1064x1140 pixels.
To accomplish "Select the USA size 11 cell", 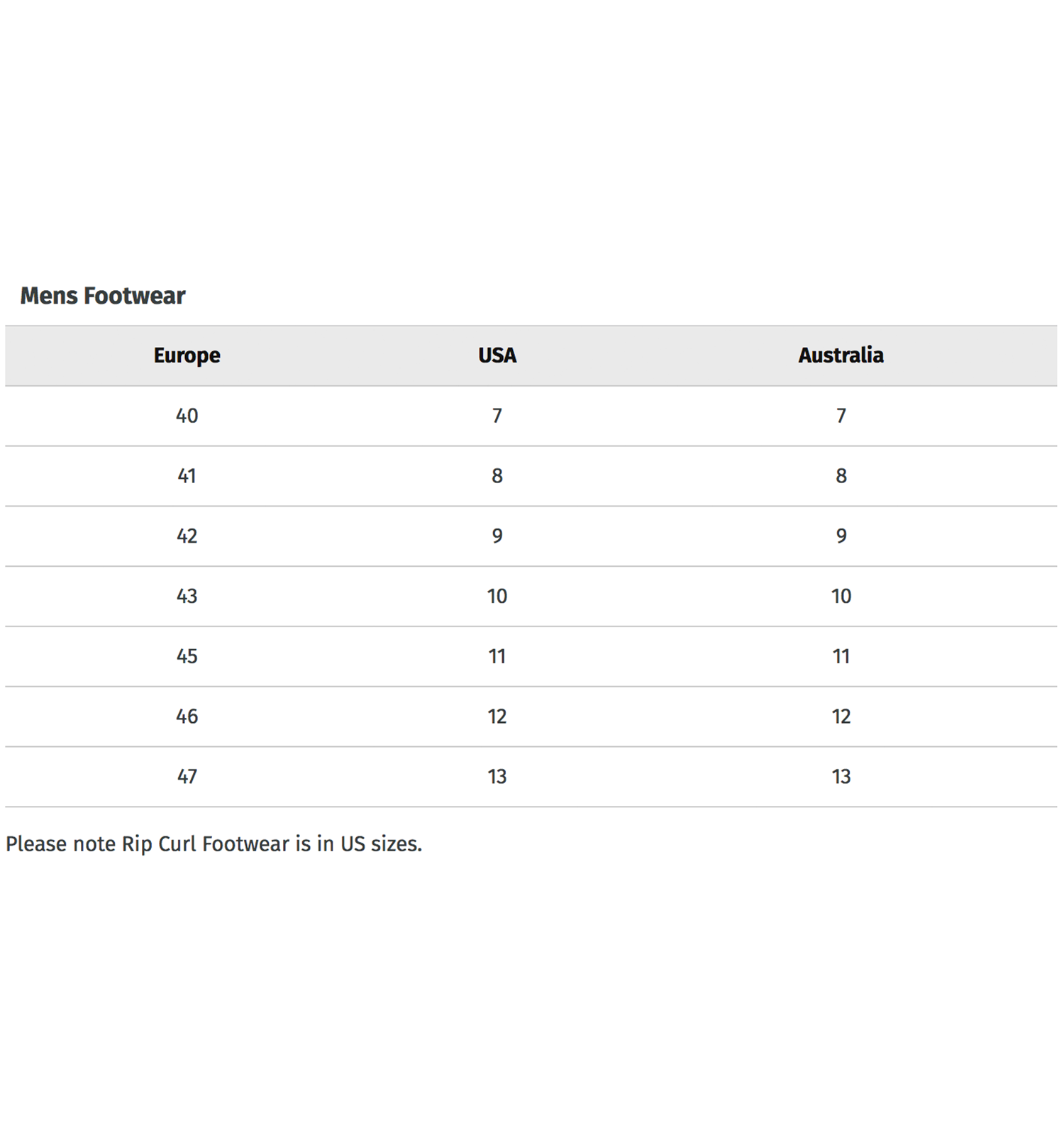I will point(497,656).
